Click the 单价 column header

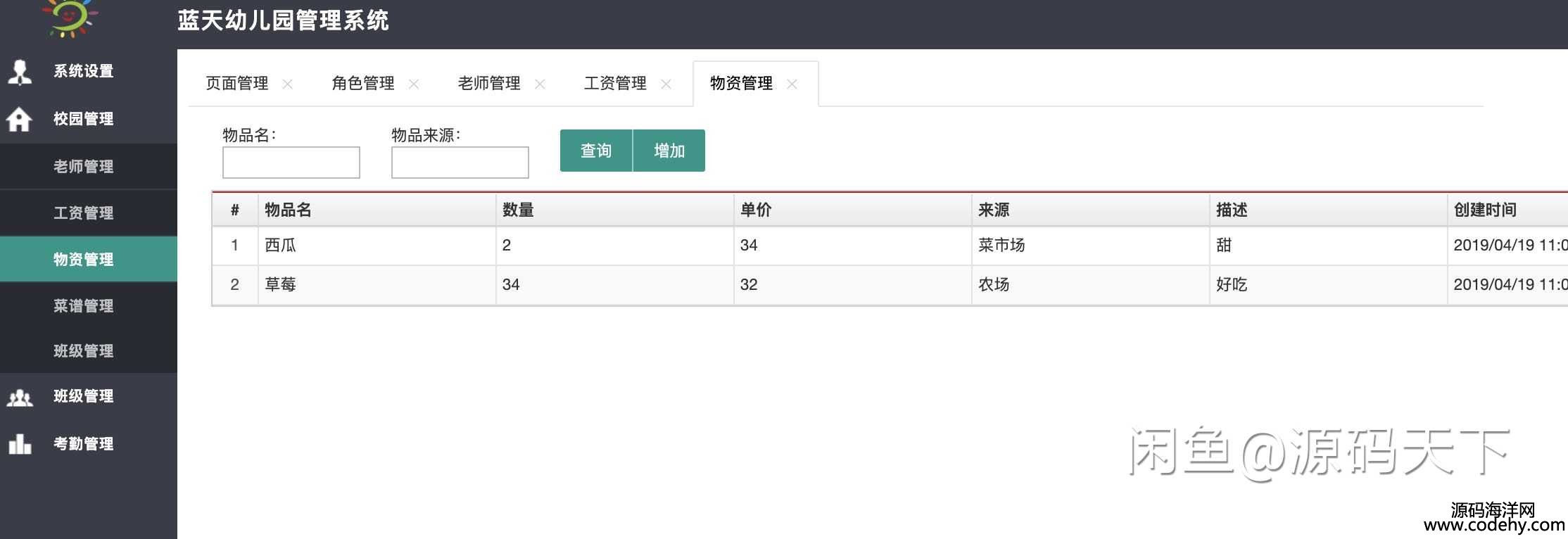853,210
